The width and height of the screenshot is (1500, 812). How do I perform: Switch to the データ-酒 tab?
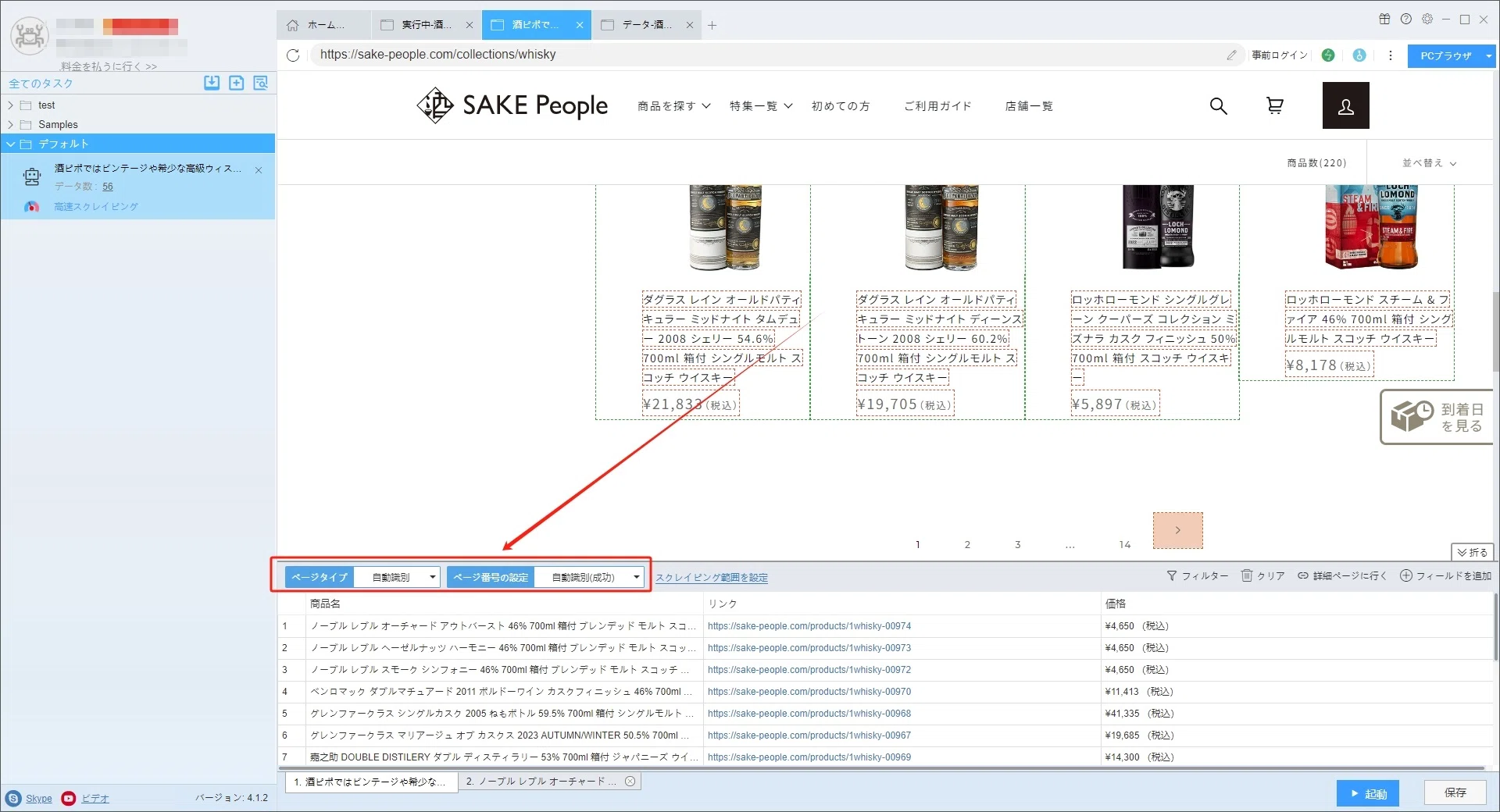[x=646, y=25]
